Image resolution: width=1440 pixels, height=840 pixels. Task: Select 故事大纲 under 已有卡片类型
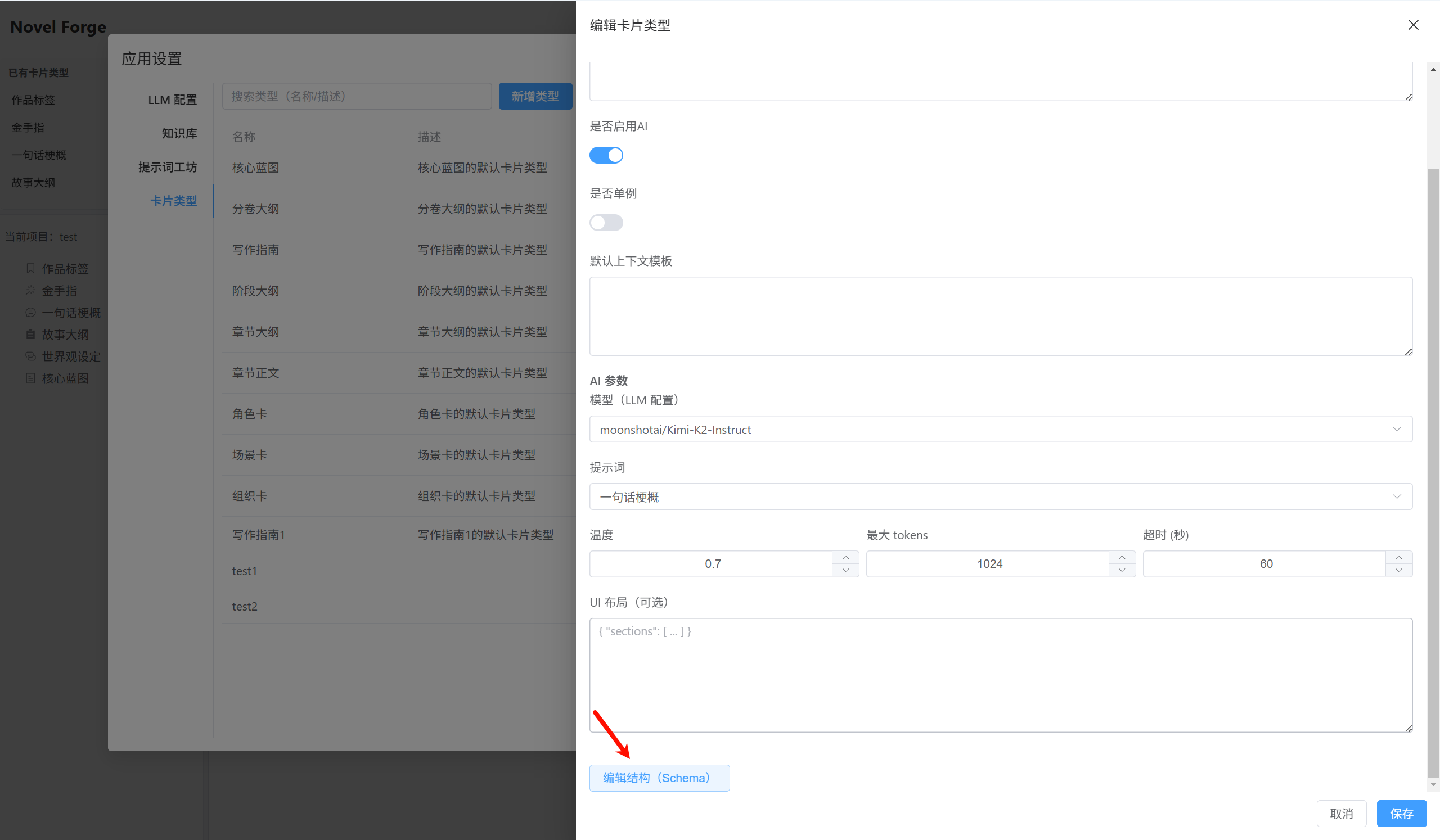(x=33, y=183)
